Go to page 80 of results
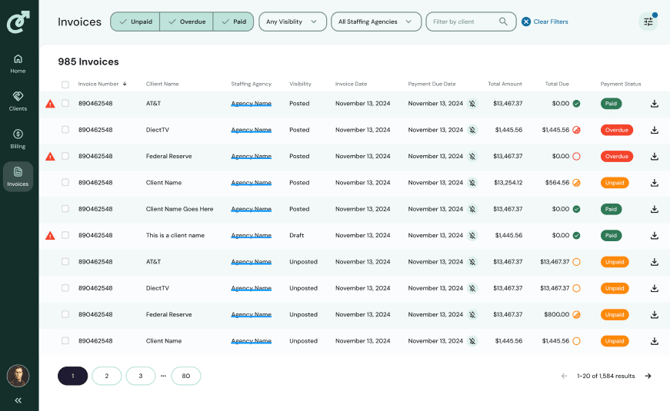This screenshot has height=411, width=670. [186, 376]
